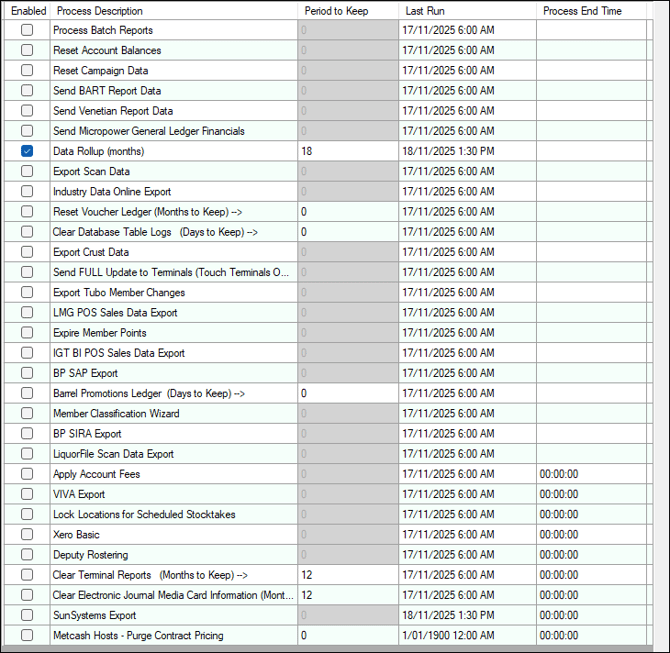
Task: Tick the Export Scan Data checkbox
Action: click(x=27, y=171)
